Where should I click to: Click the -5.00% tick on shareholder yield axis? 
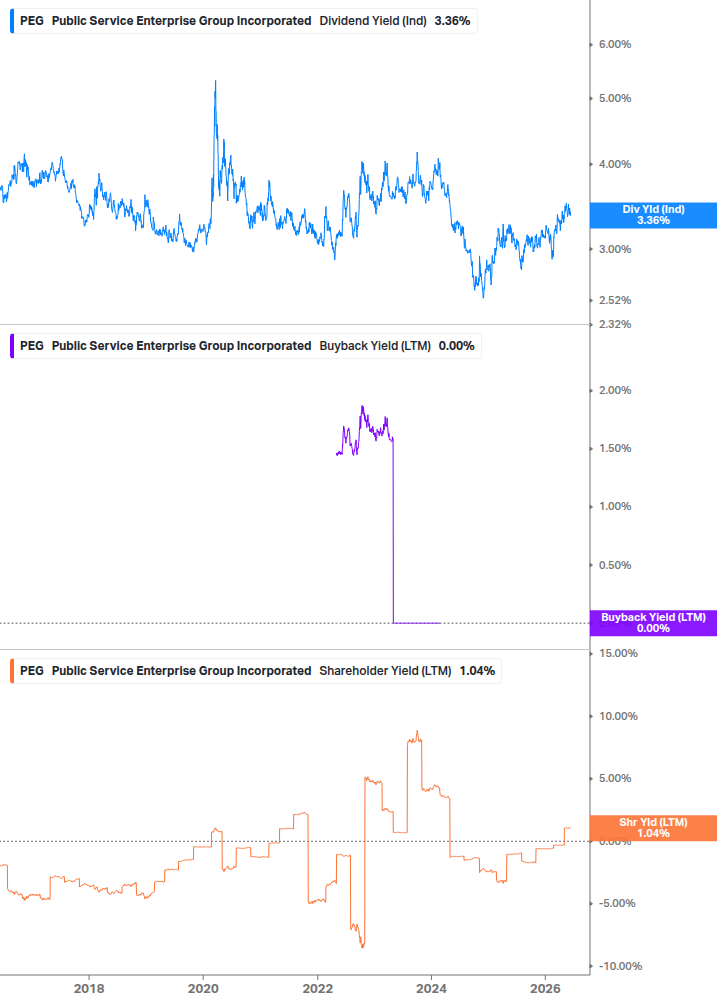[617, 903]
